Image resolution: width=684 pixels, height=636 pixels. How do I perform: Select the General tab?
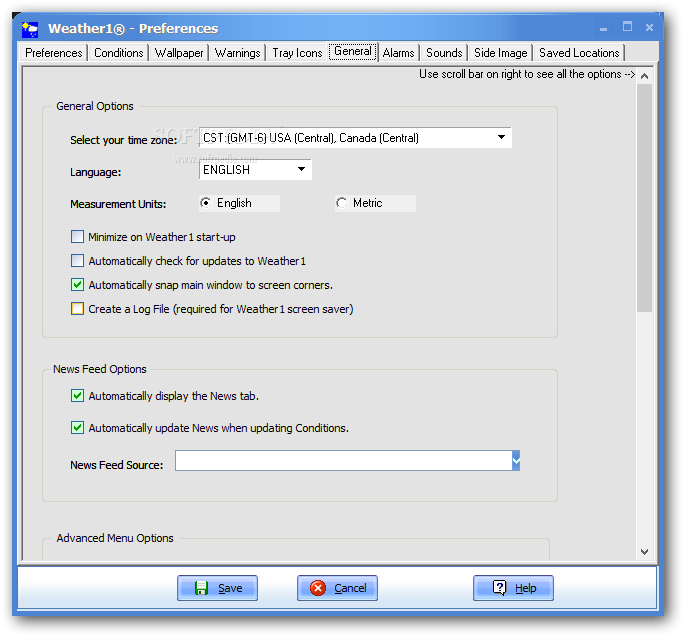pos(352,51)
